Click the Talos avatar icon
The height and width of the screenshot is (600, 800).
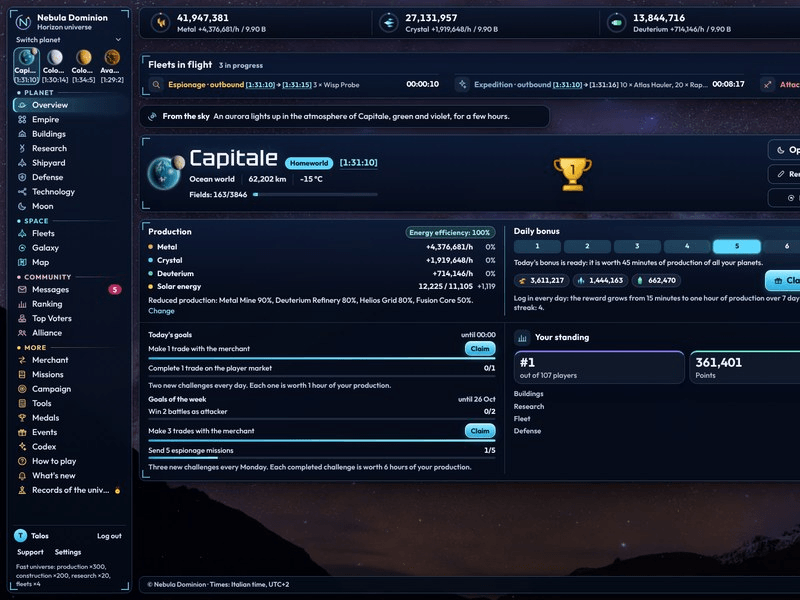20,535
